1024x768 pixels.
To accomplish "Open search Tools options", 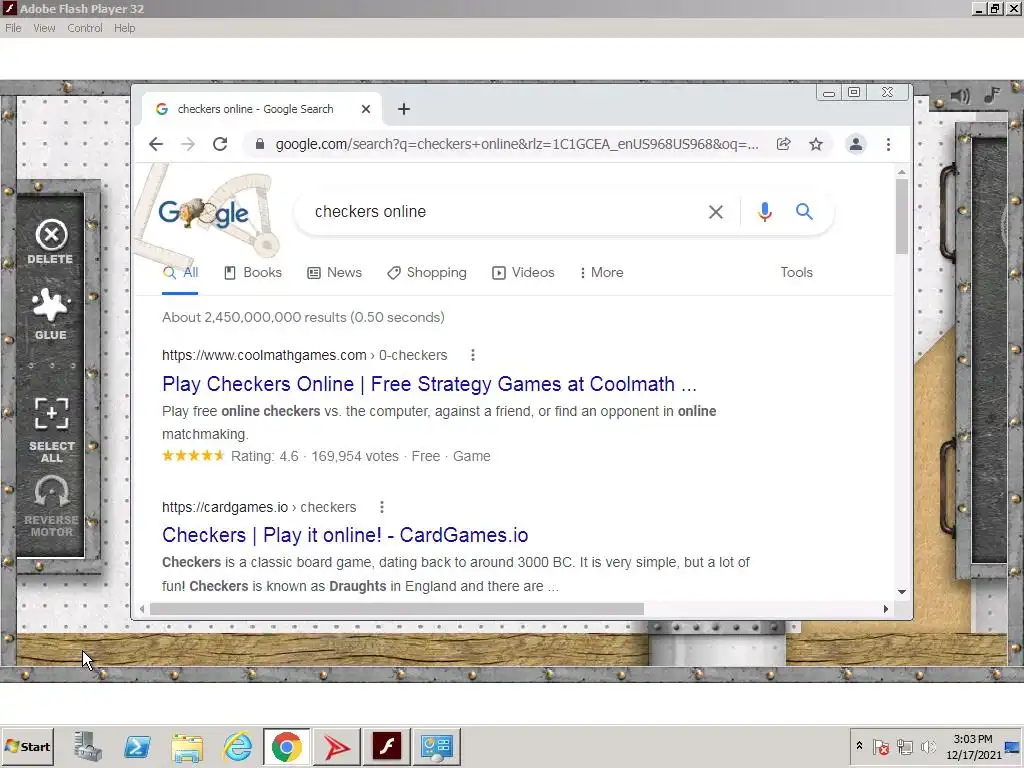I will click(x=796, y=273).
